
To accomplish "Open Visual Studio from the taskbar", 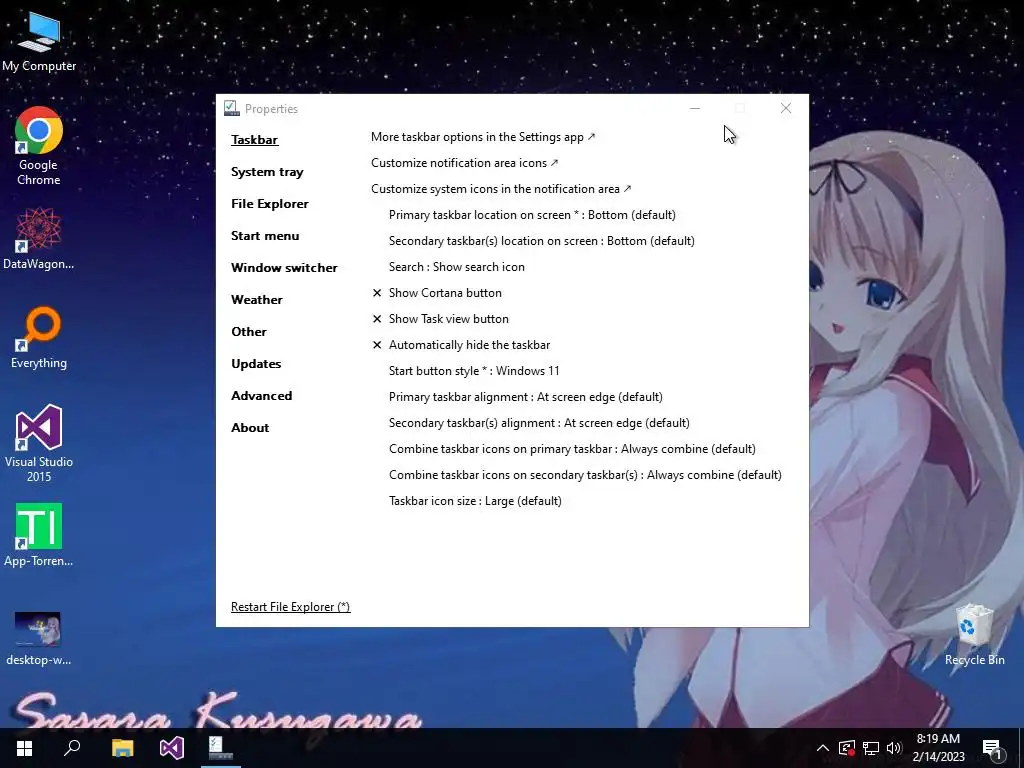I will 172,748.
